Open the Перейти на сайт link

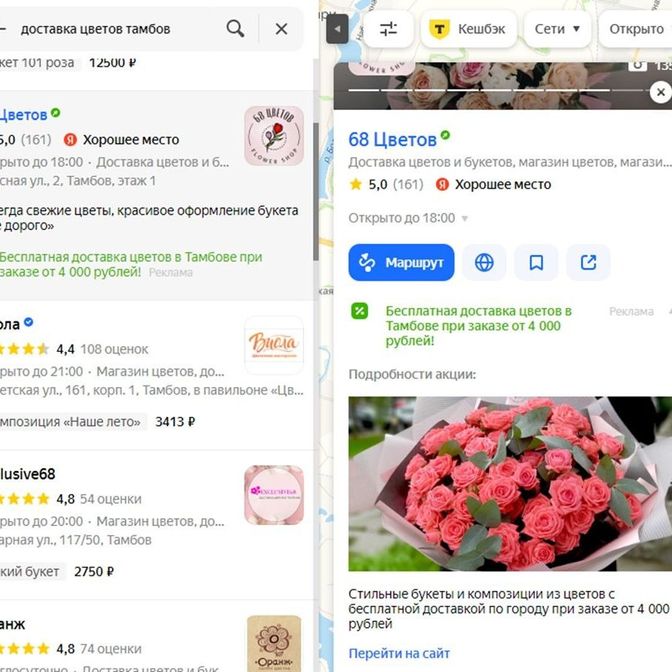tap(399, 654)
